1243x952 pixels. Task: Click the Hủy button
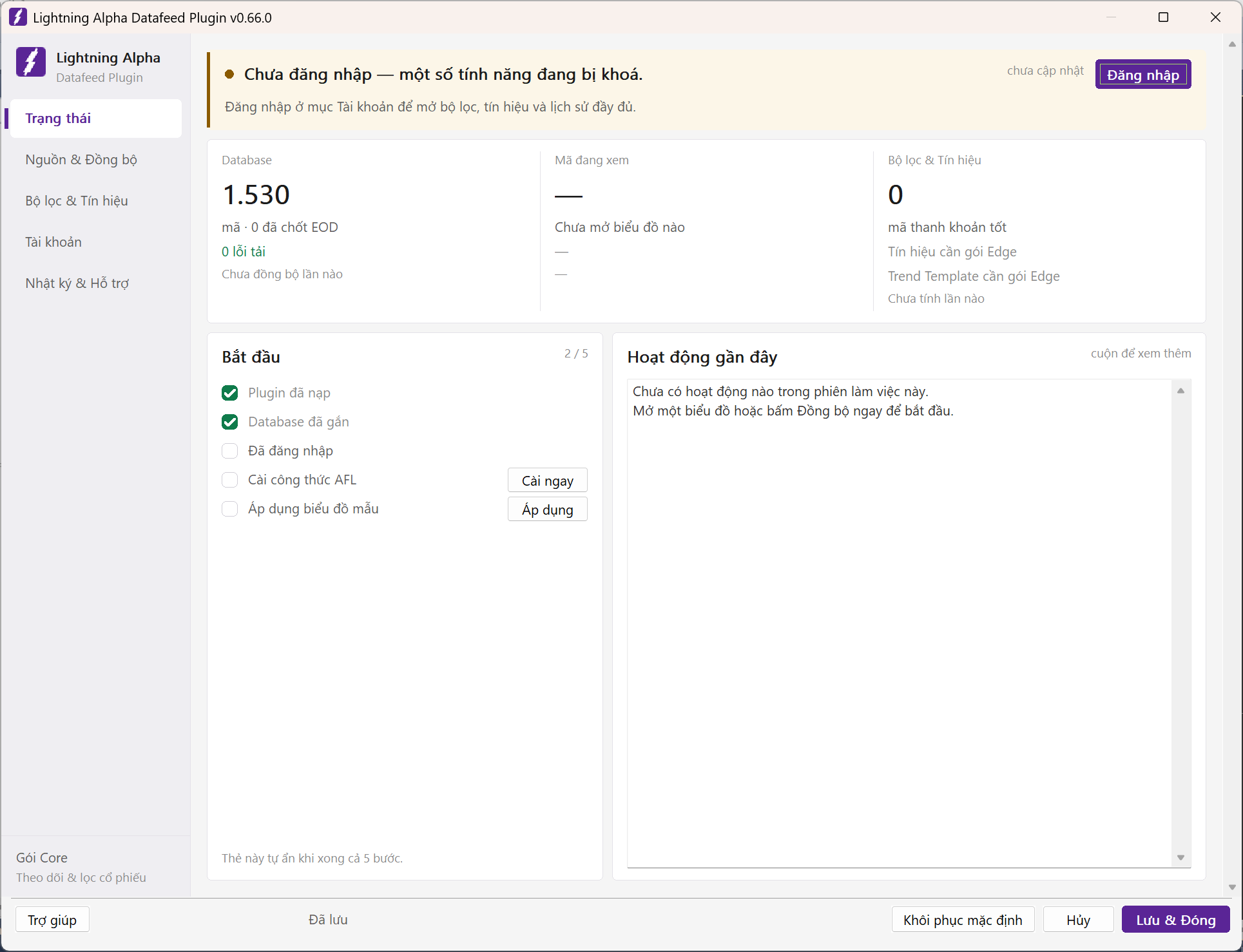[x=1079, y=920]
